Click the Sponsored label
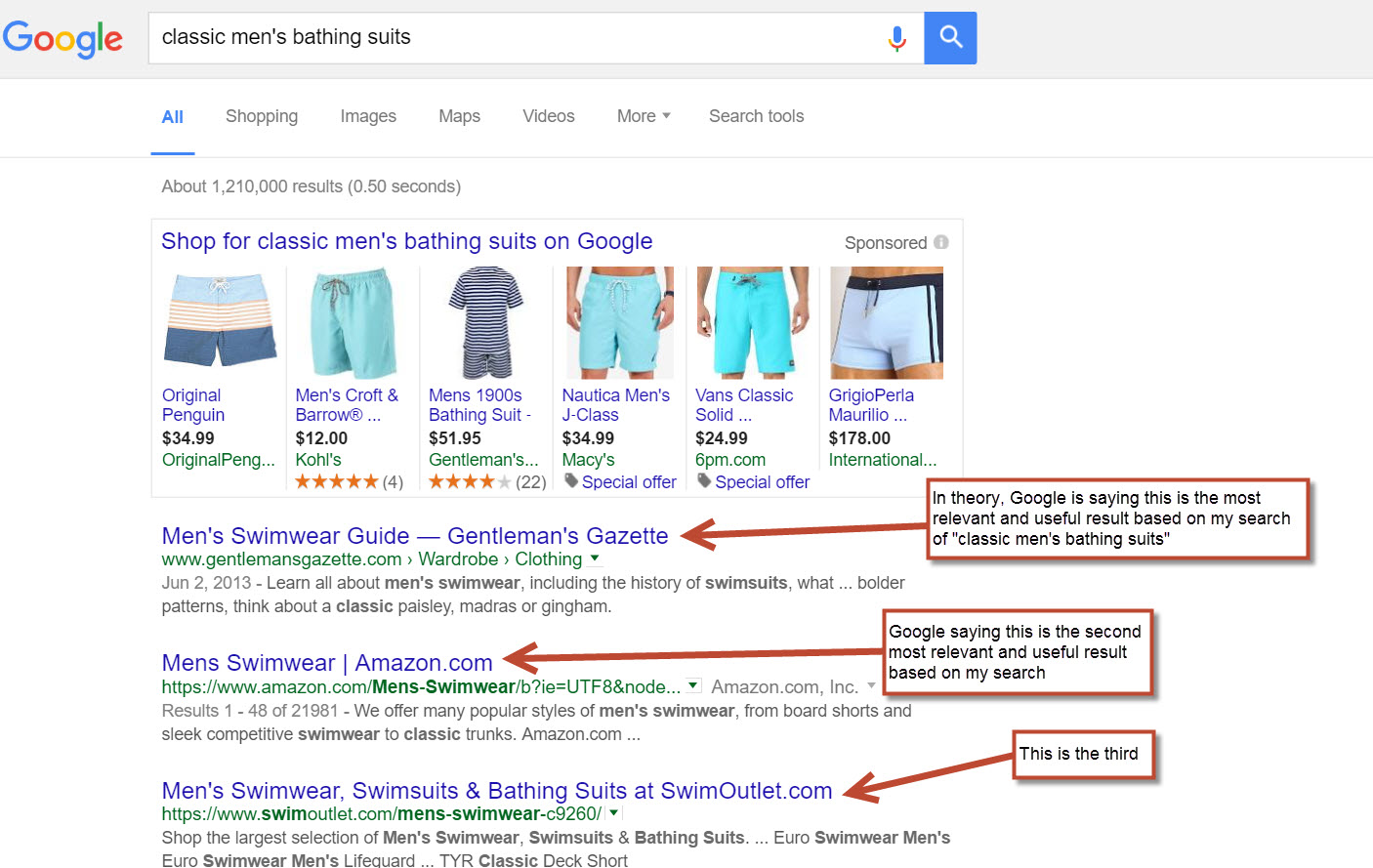Viewport: 1373px width, 868px height. (886, 243)
